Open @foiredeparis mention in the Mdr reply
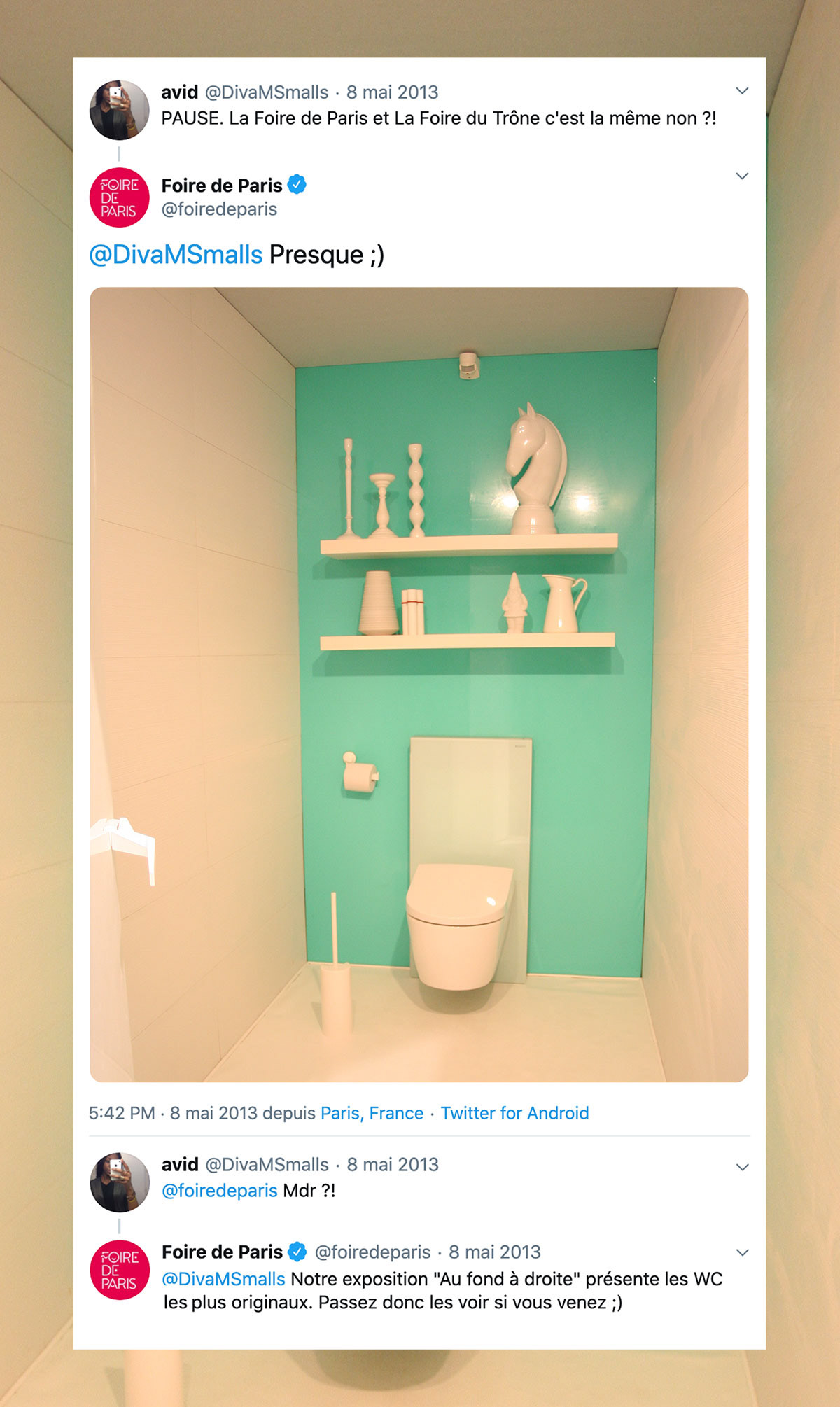The height and width of the screenshot is (1407, 840). pos(220,1190)
